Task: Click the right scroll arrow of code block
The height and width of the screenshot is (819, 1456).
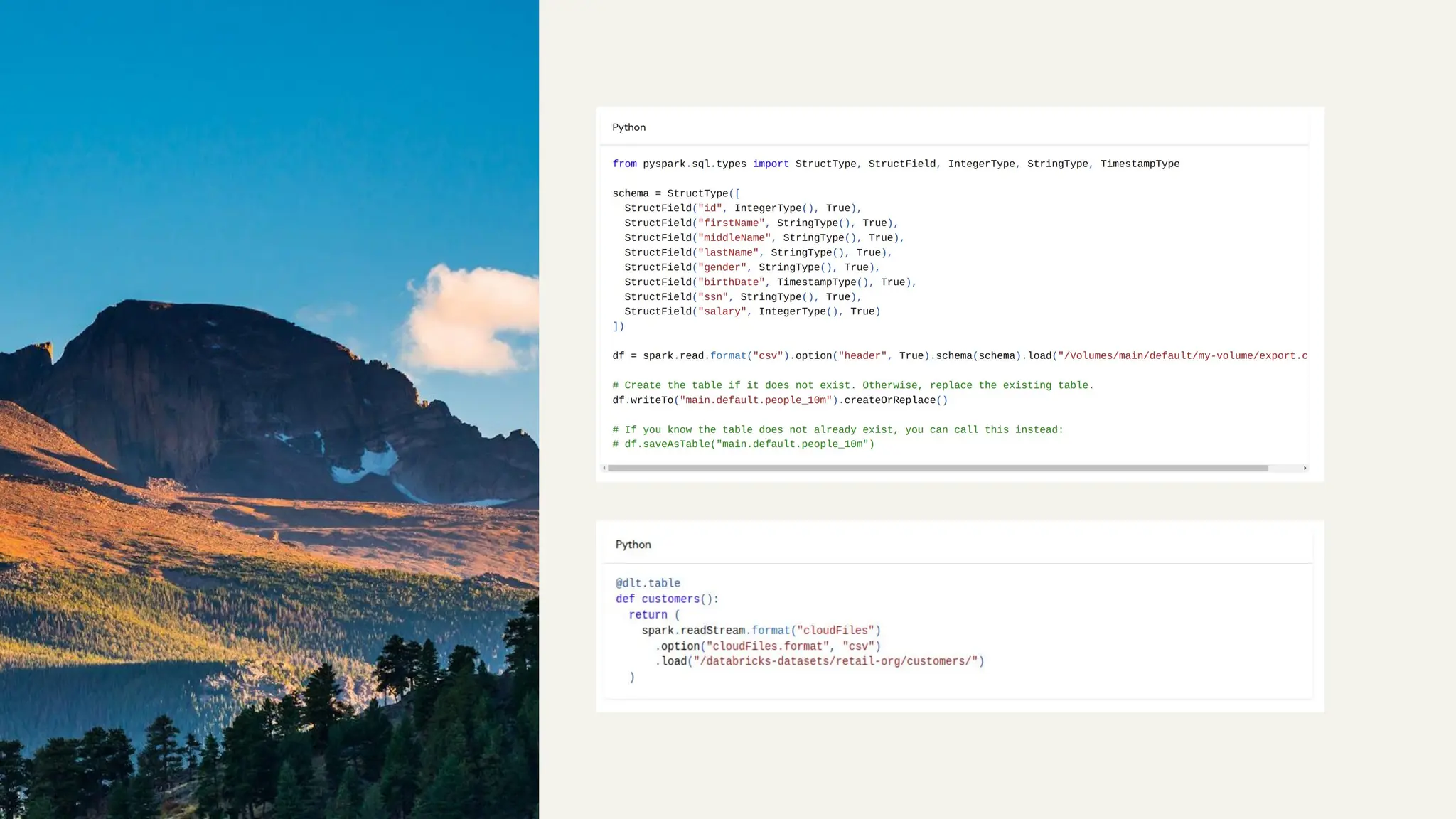Action: 1305,468
